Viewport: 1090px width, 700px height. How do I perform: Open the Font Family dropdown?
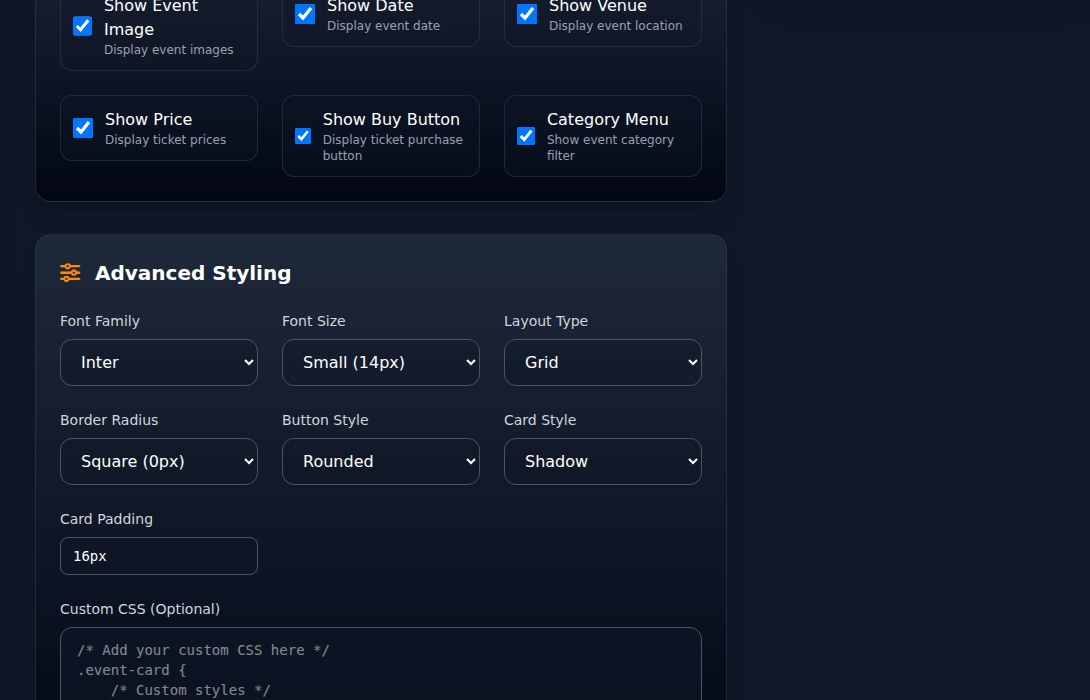click(158, 362)
